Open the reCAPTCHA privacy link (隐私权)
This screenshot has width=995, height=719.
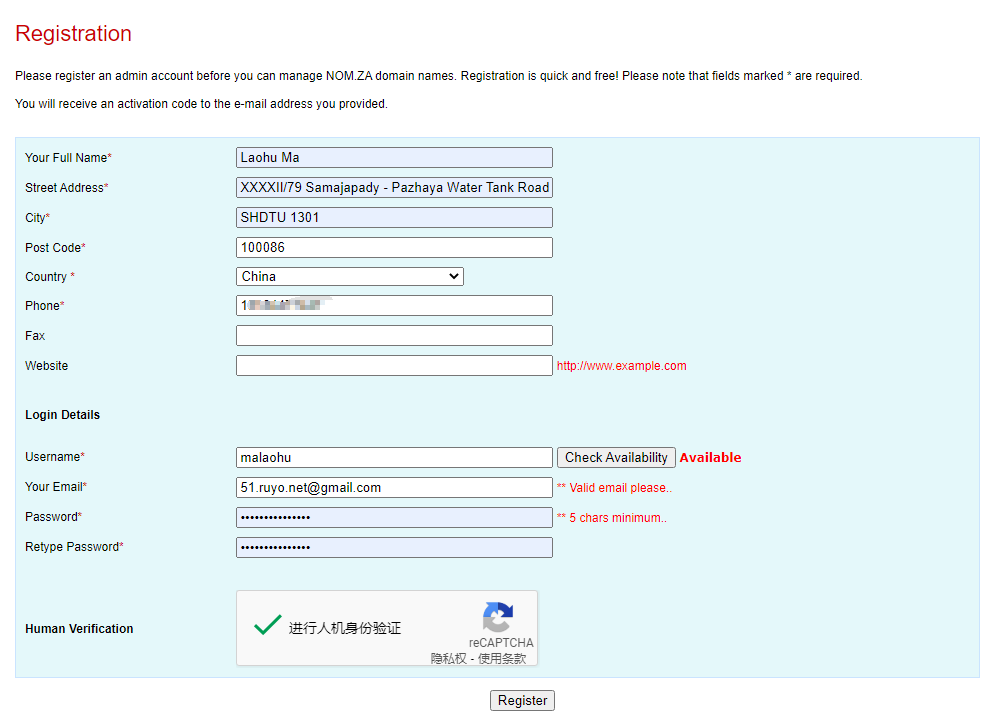(449, 658)
